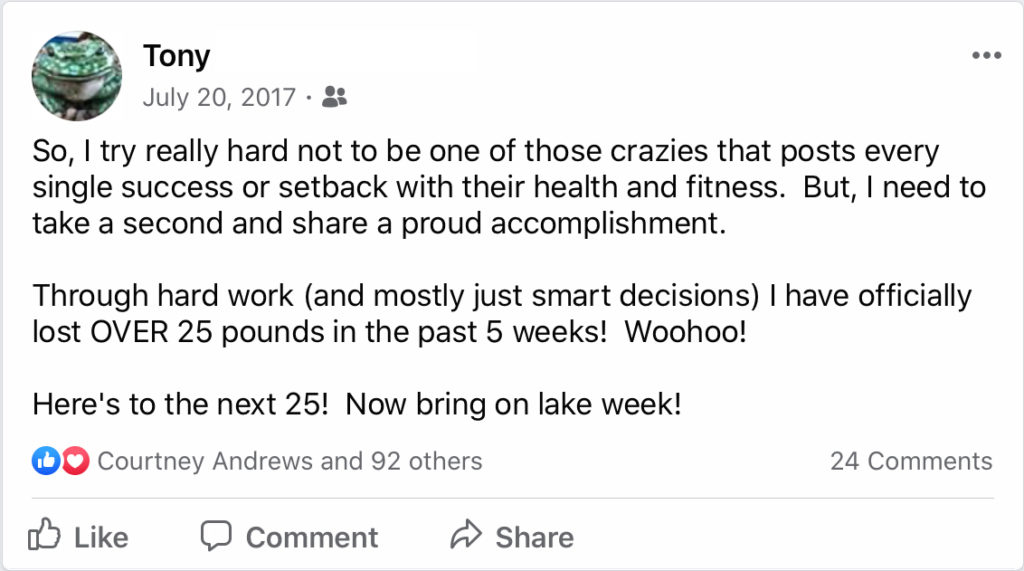Click the curved arrow Share icon
Image resolution: width=1024 pixels, height=571 pixels.
[466, 534]
